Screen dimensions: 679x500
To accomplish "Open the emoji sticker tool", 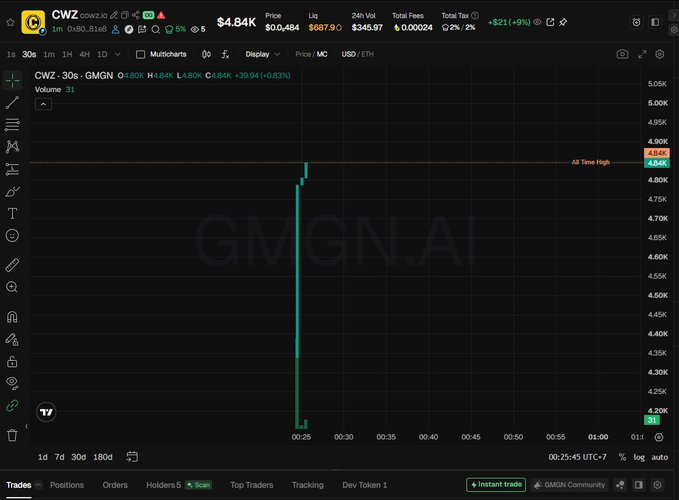I will pyautogui.click(x=12, y=235).
